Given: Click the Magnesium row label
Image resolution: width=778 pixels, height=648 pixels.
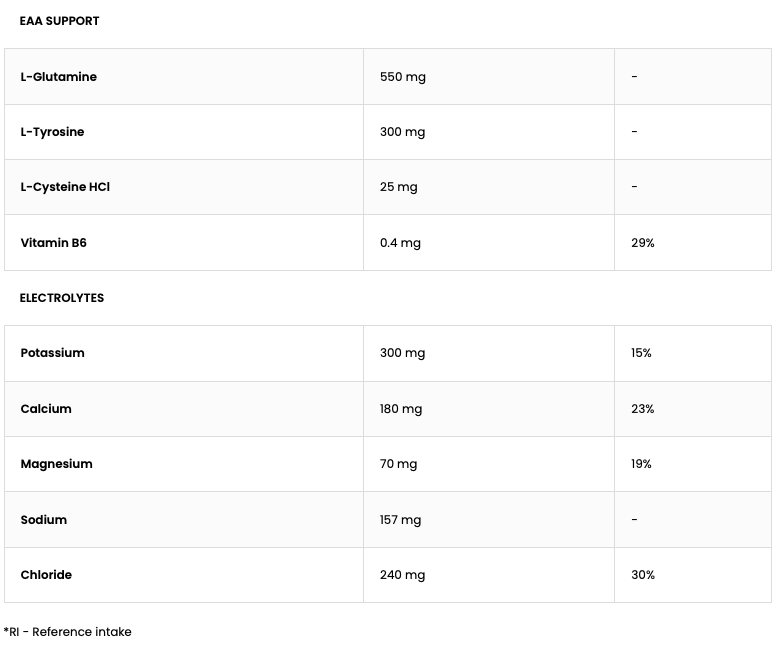Looking at the screenshot, I should pyautogui.click(x=56, y=464).
